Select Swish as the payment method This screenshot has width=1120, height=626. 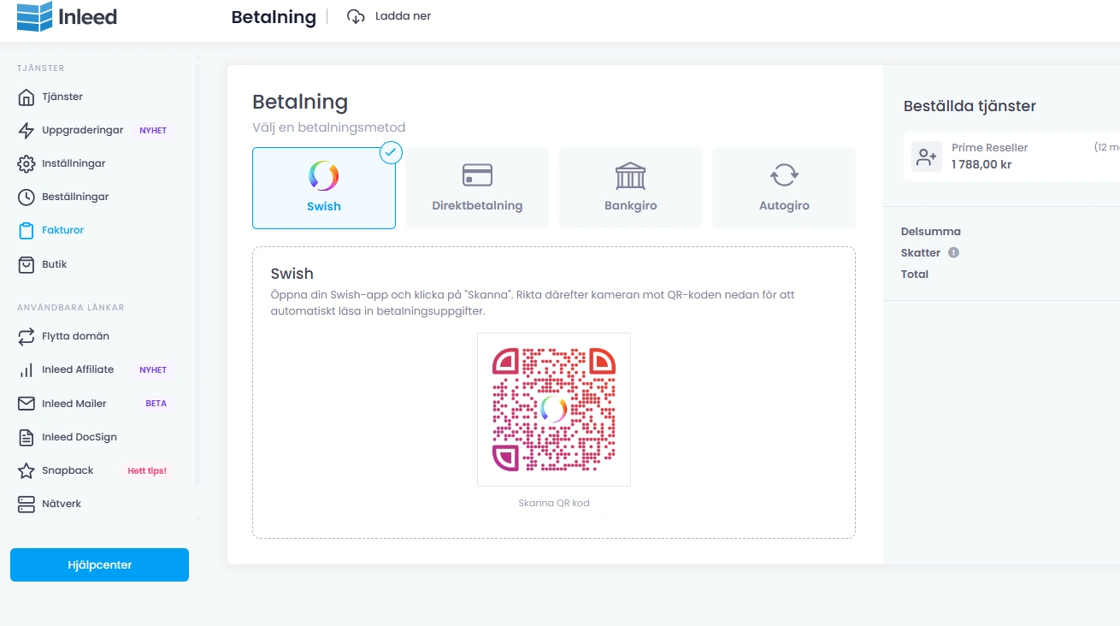pyautogui.click(x=324, y=188)
